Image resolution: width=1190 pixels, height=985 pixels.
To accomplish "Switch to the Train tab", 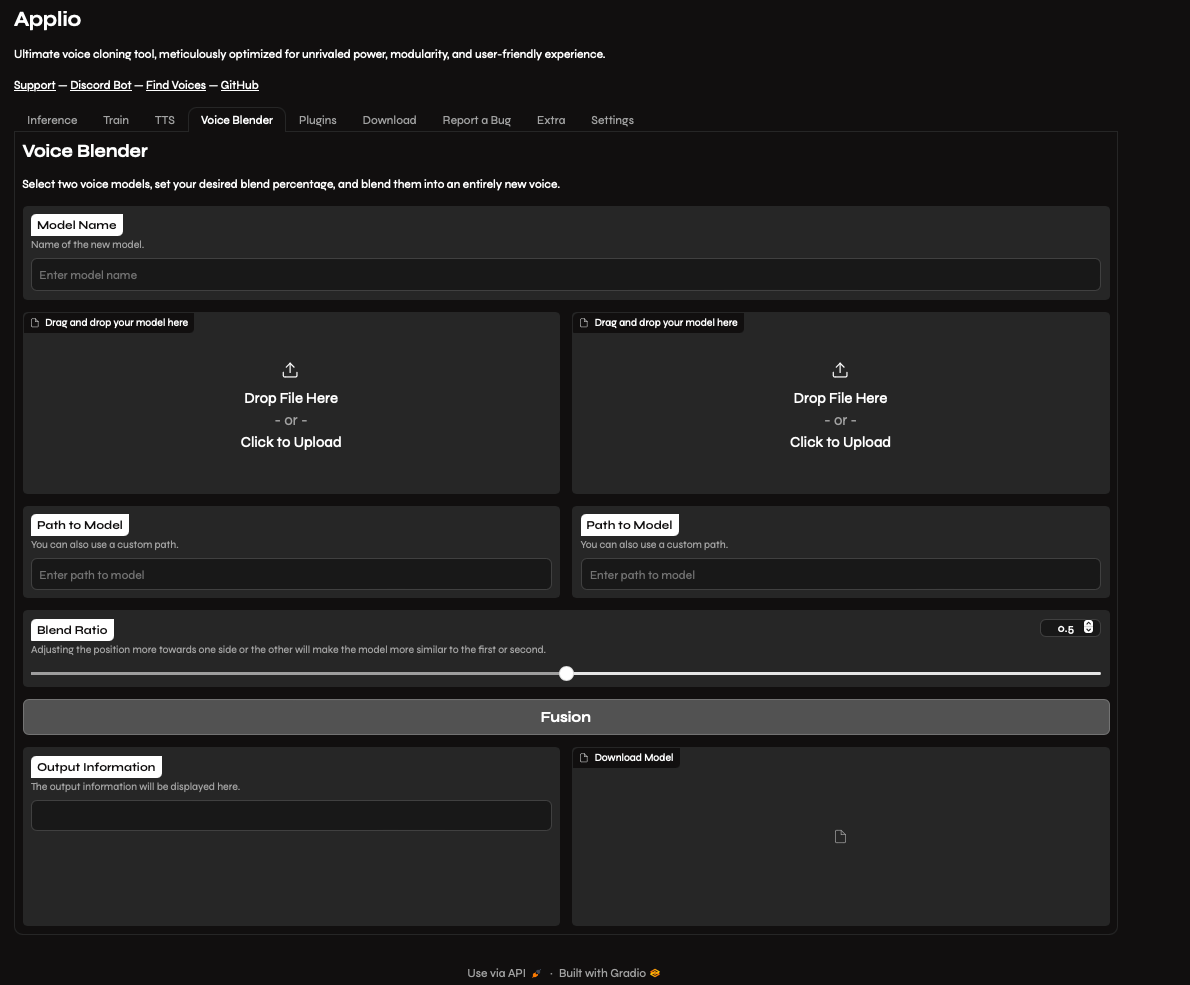I will 116,120.
